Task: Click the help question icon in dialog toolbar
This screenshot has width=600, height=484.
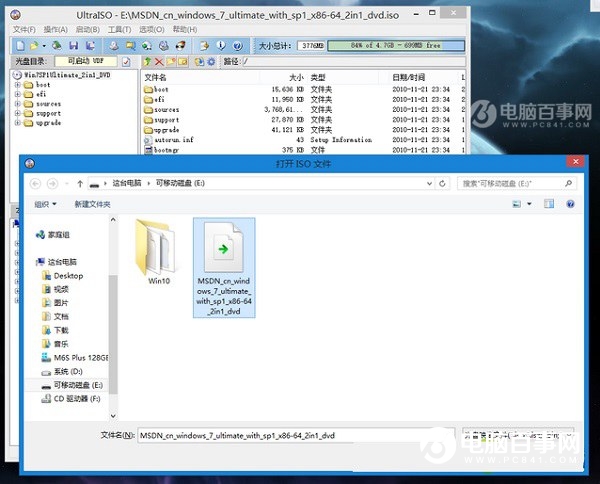Action: [570, 204]
